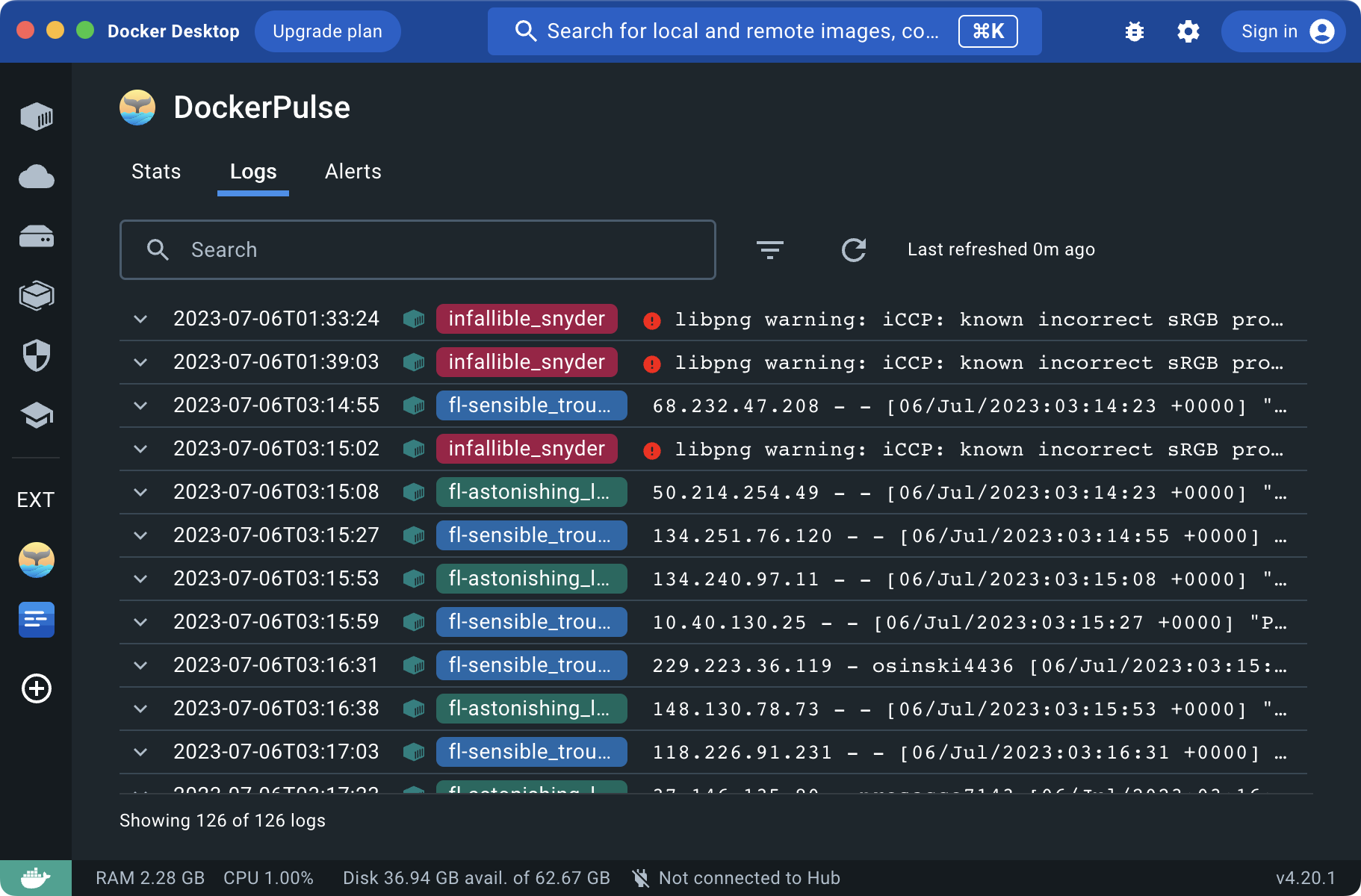Click the Docker Desktop title text

(x=173, y=31)
